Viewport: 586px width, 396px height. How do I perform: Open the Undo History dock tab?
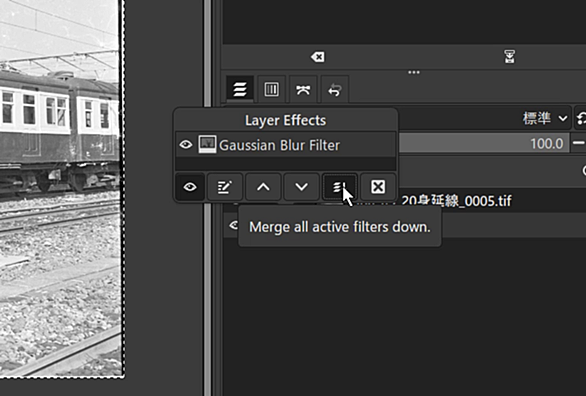pyautogui.click(x=334, y=89)
